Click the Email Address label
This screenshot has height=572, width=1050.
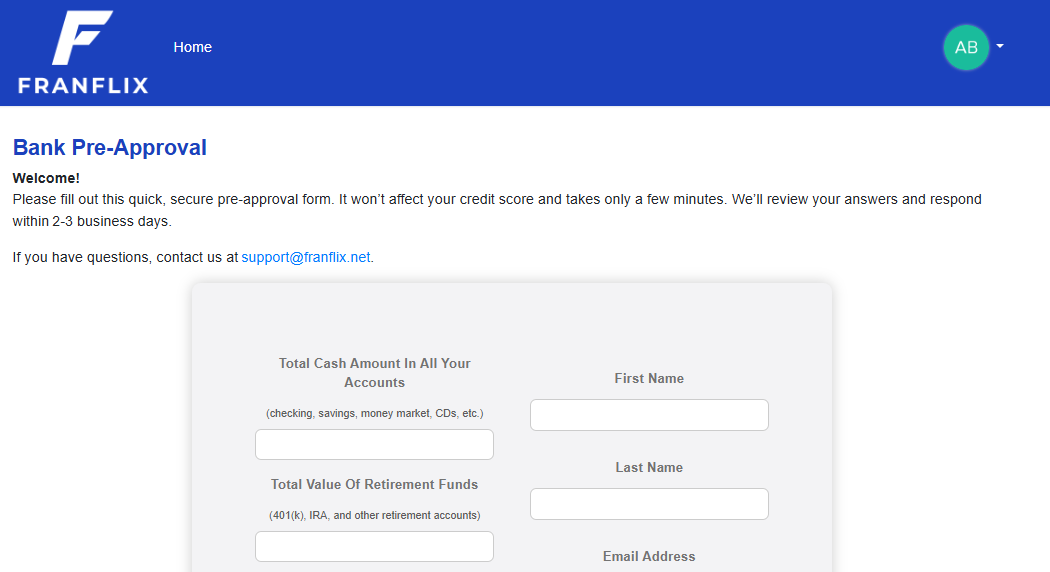[x=649, y=556]
